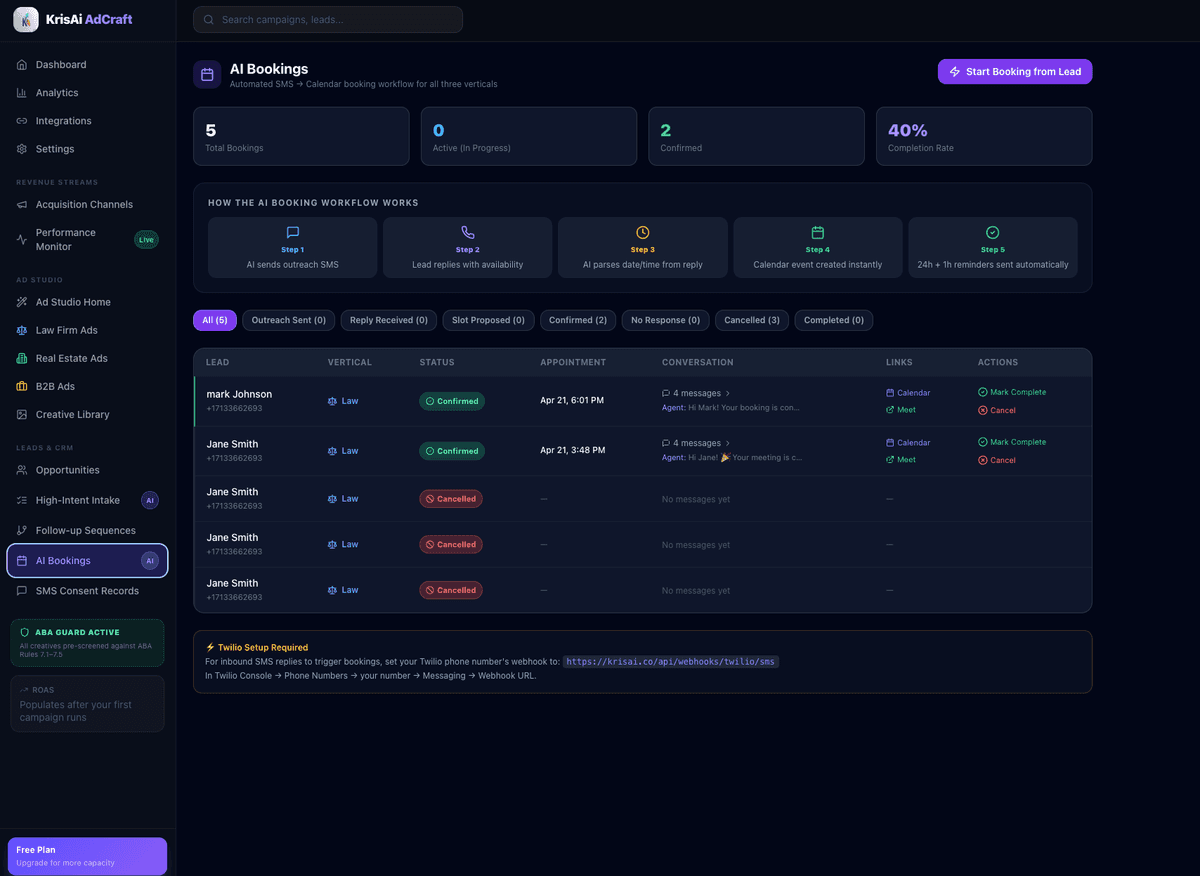
Task: Click the Analytics bar chart icon
Action: pyautogui.click(x=22, y=93)
